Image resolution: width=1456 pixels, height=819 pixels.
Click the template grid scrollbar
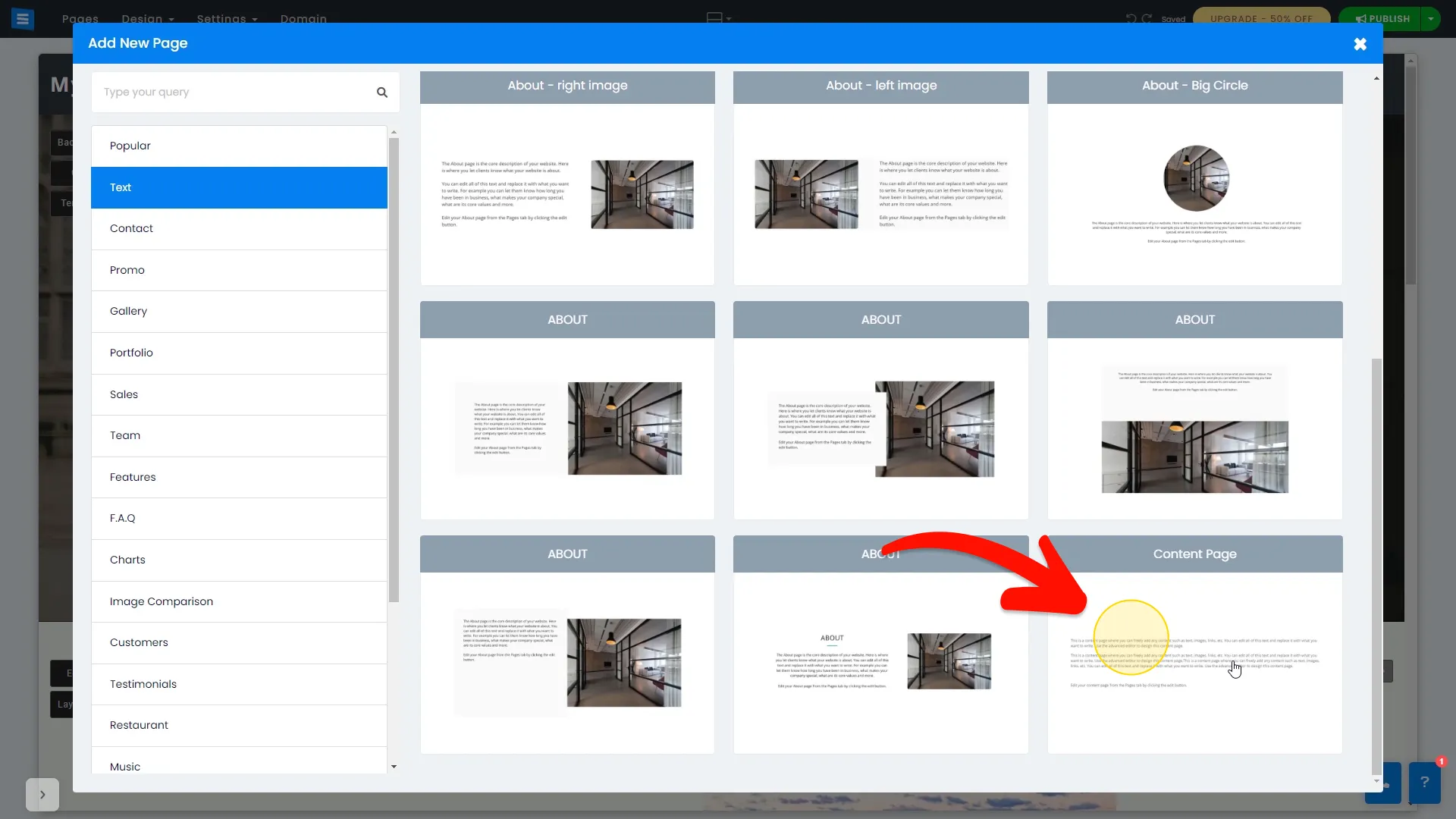tap(1376, 565)
